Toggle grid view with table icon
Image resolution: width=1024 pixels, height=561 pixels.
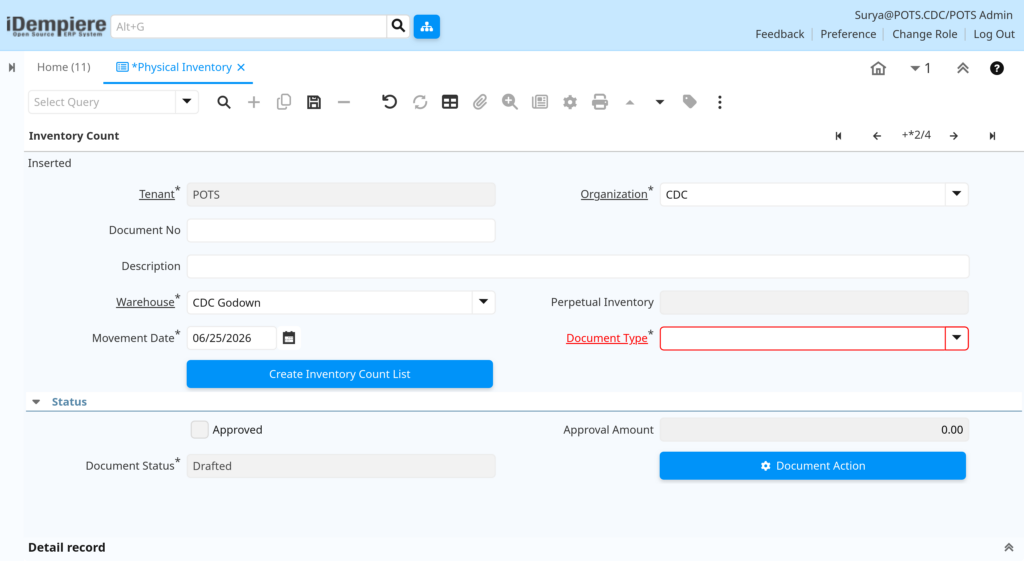click(x=449, y=102)
